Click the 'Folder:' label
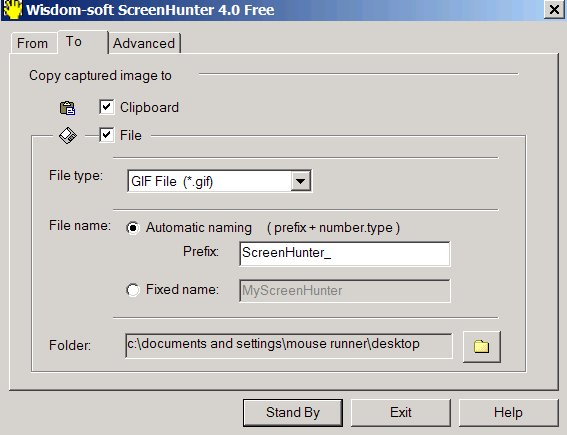This screenshot has height=435, width=567. [x=70, y=345]
